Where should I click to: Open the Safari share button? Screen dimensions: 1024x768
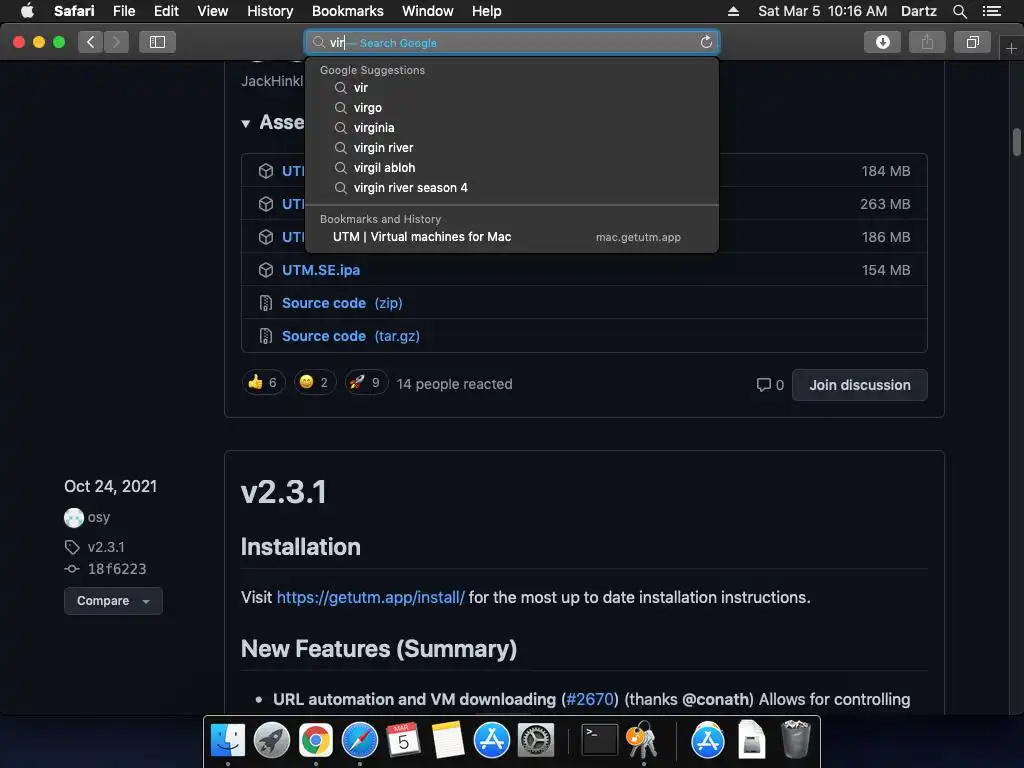click(927, 42)
